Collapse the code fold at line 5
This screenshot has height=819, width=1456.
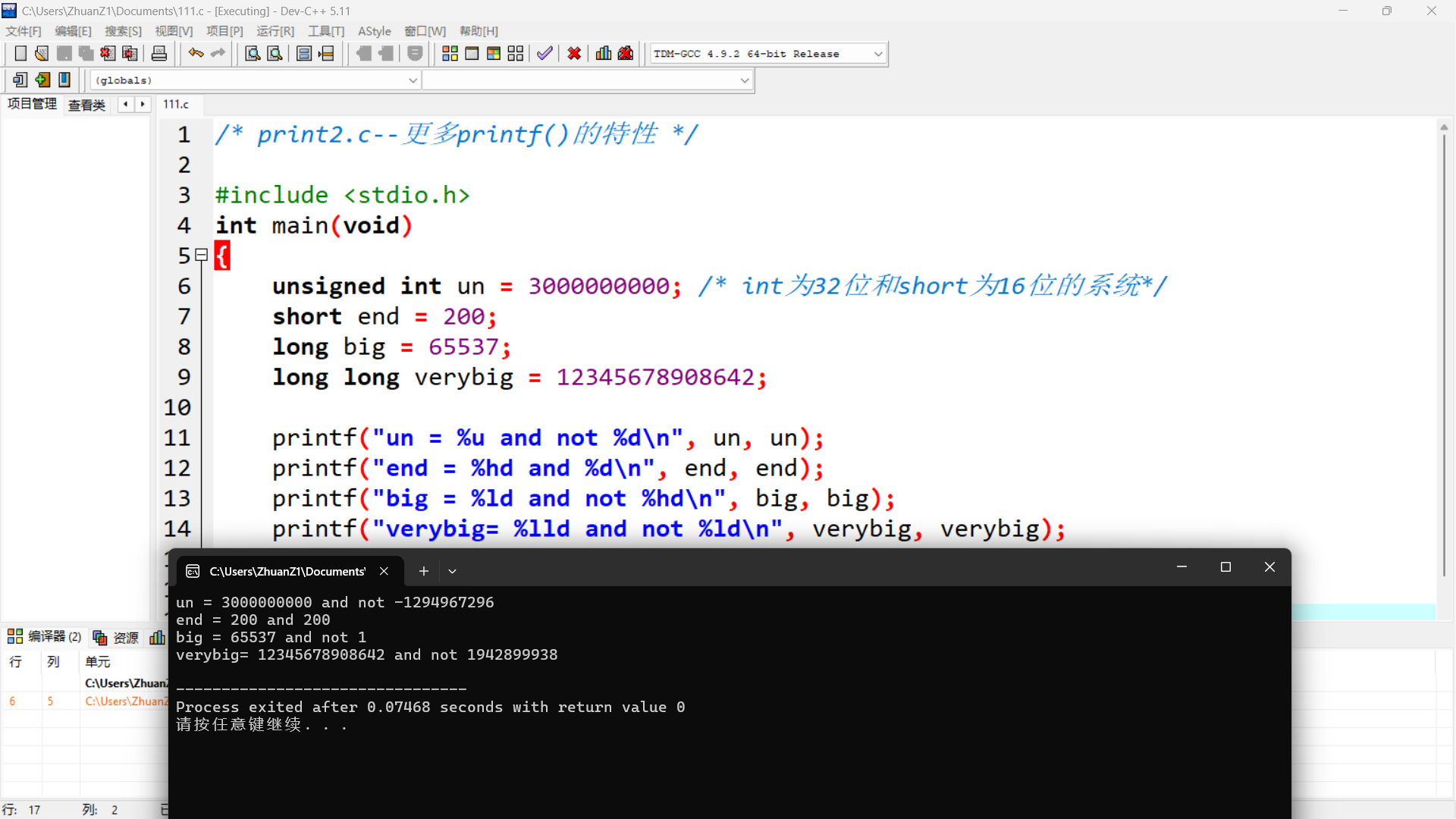pyautogui.click(x=201, y=256)
